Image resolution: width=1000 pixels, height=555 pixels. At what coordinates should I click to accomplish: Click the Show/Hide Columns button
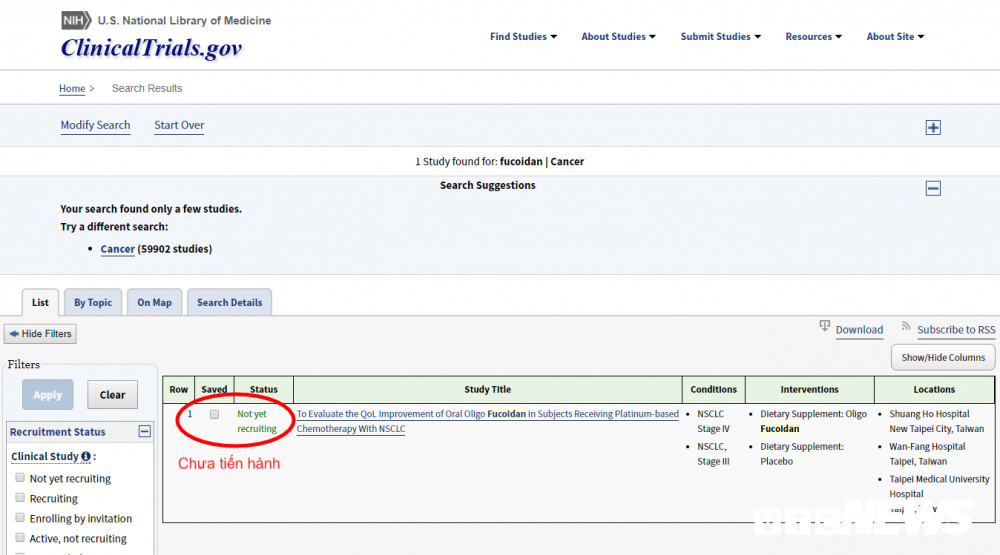(x=943, y=357)
